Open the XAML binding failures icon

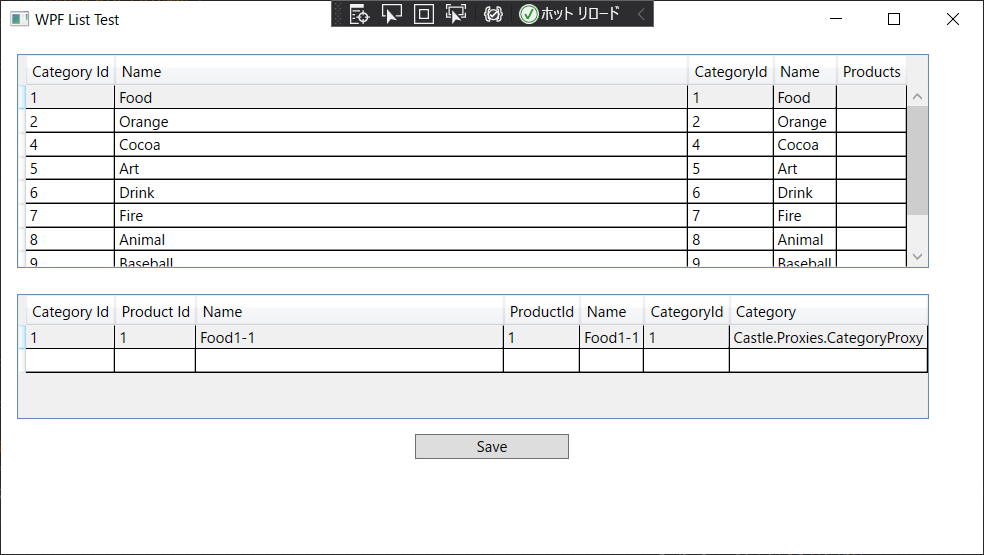pos(493,14)
